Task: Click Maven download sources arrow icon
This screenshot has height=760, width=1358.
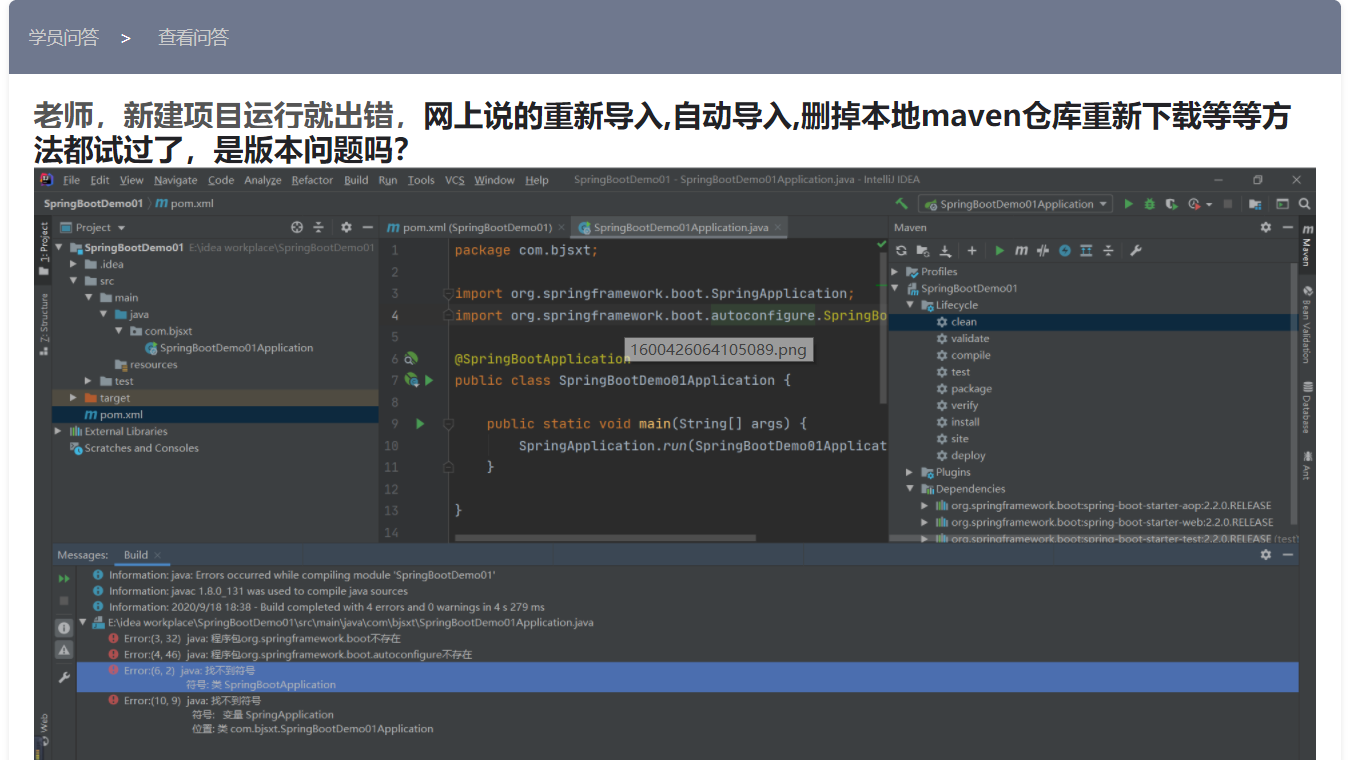Action: coord(945,250)
